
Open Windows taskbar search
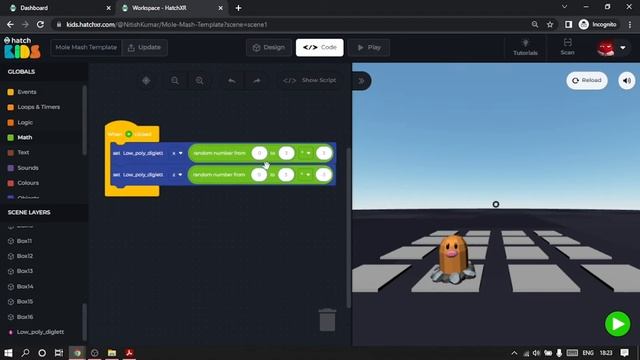[x=25, y=353]
